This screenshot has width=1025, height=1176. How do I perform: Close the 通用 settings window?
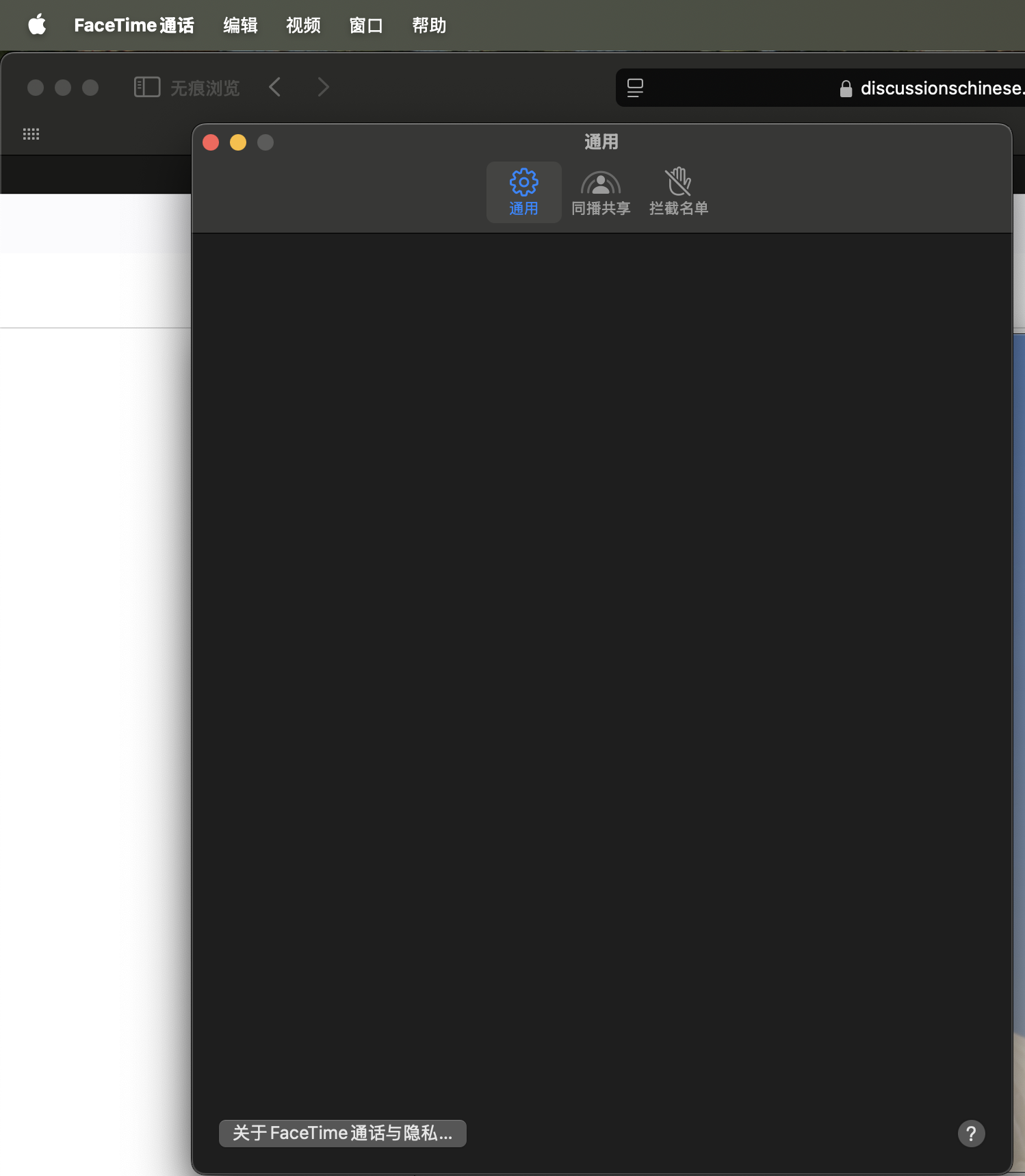point(211,142)
